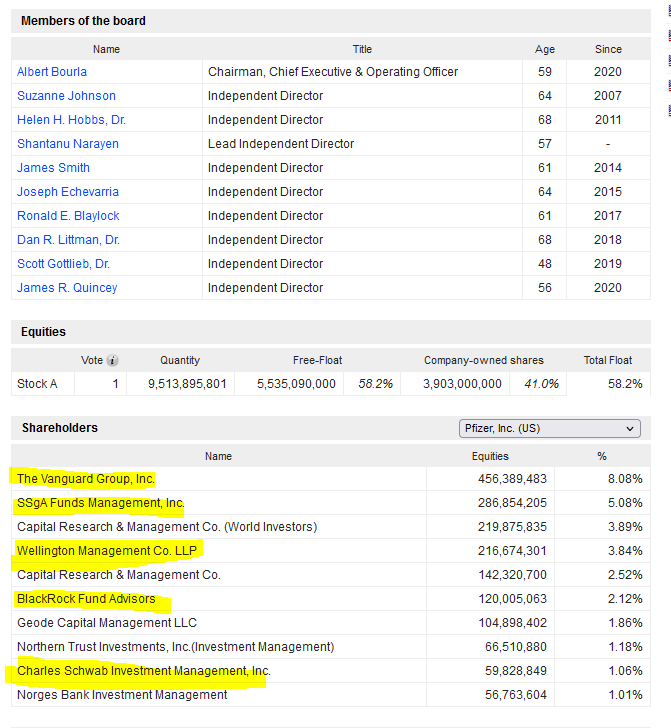Click the Total Float column header
Viewport: 671px width, 728px height.
click(x=608, y=360)
